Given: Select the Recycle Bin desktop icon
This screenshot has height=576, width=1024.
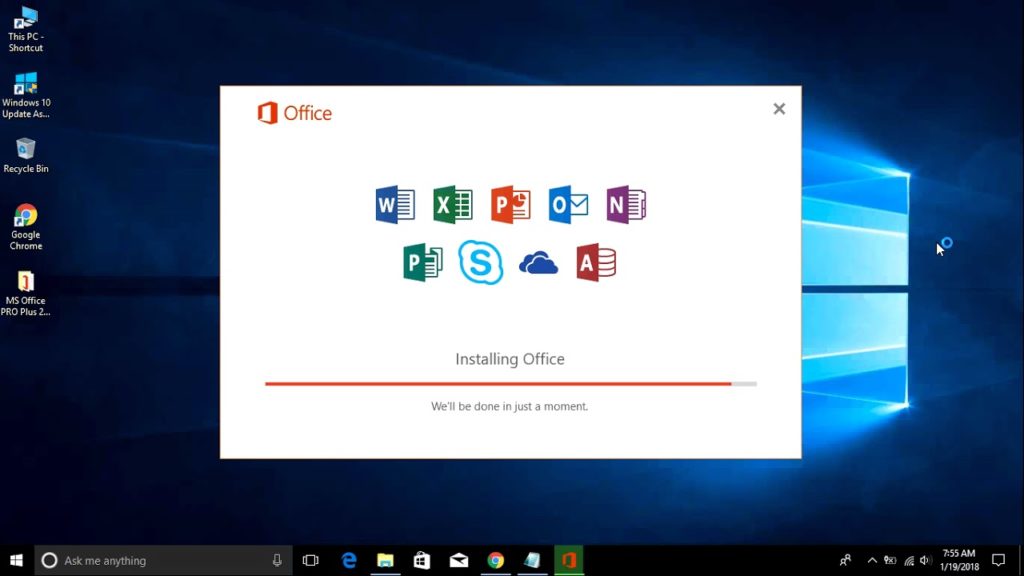Looking at the screenshot, I should click(26, 155).
